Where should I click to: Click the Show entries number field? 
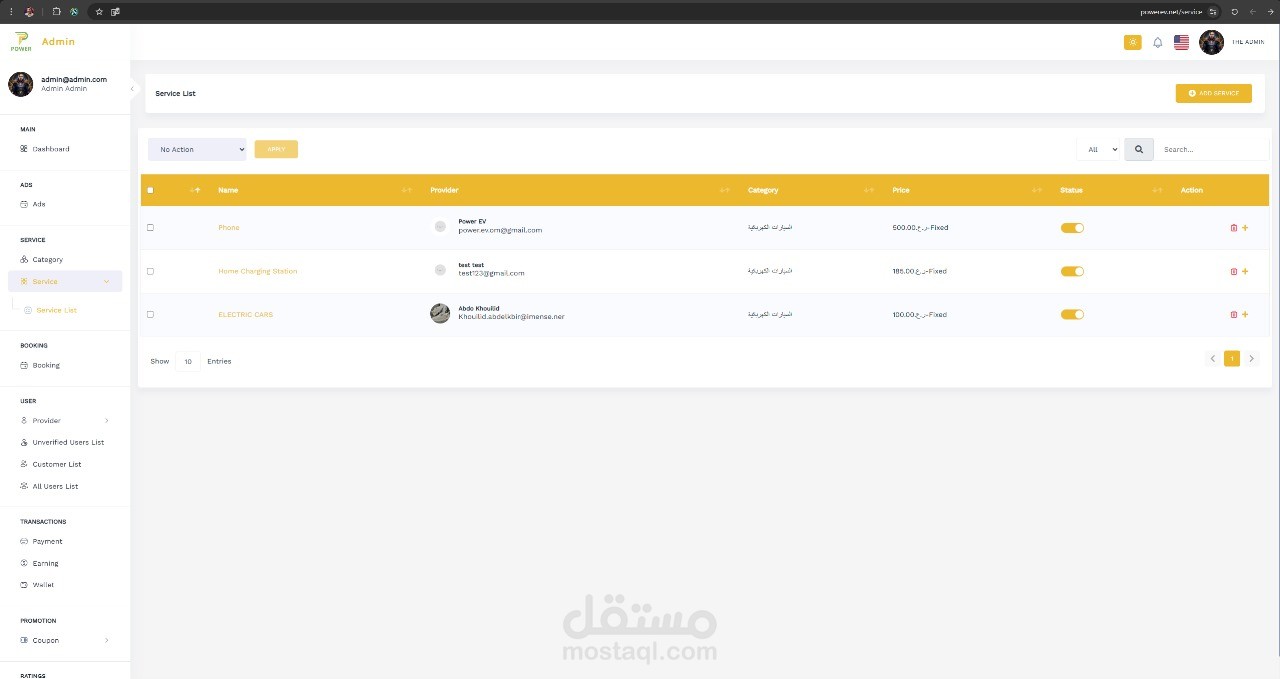[x=188, y=361]
